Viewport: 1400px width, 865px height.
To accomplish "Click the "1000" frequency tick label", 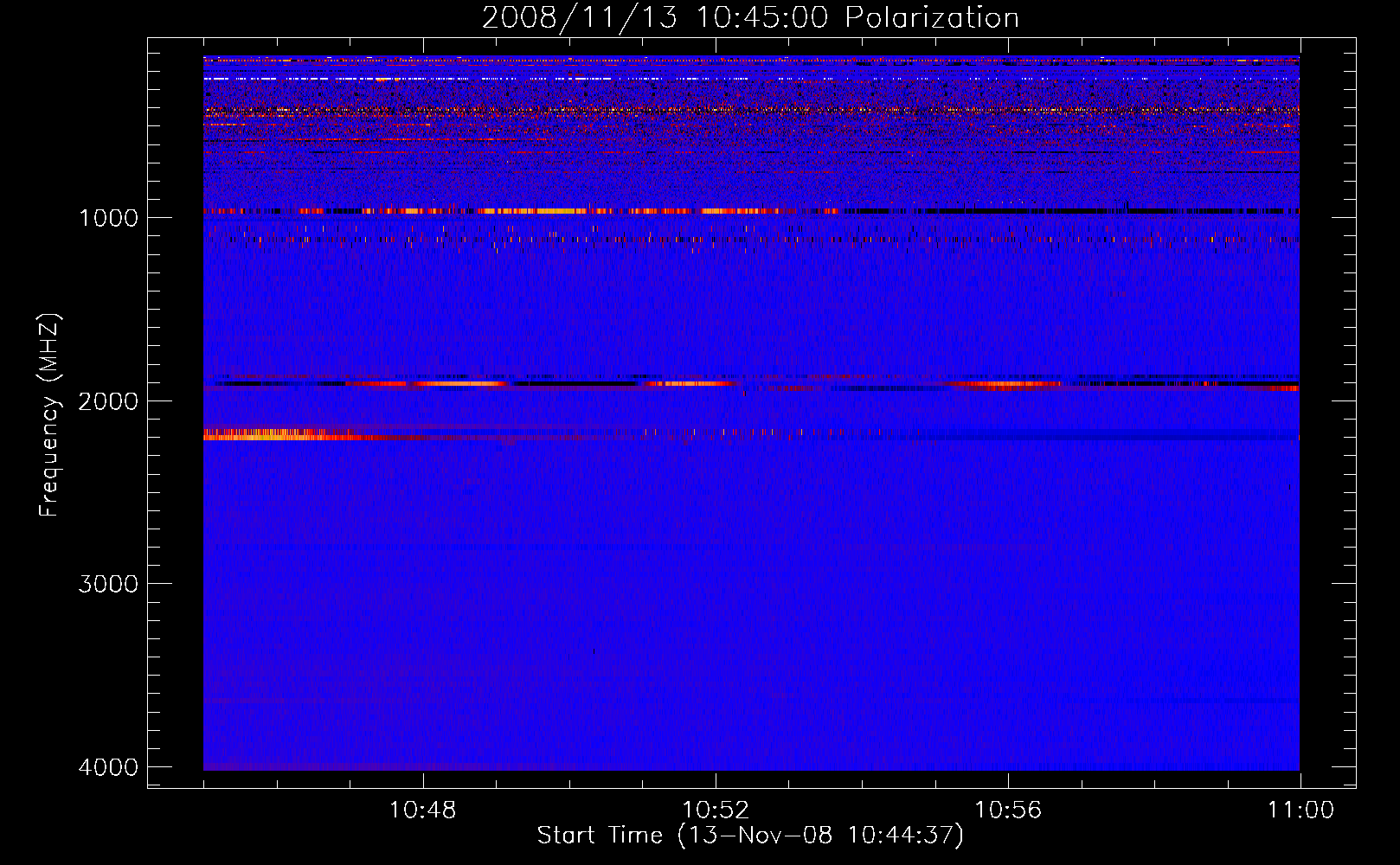I will [108, 217].
